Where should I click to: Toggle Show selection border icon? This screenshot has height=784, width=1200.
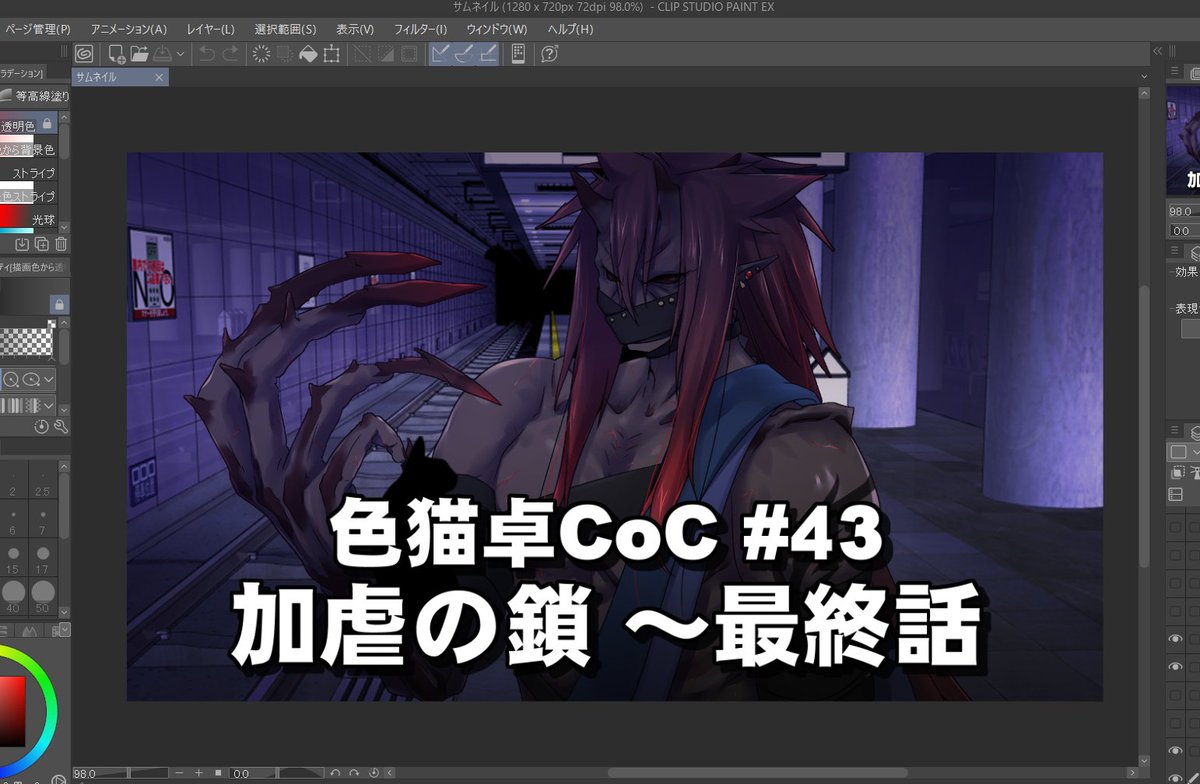(x=408, y=54)
